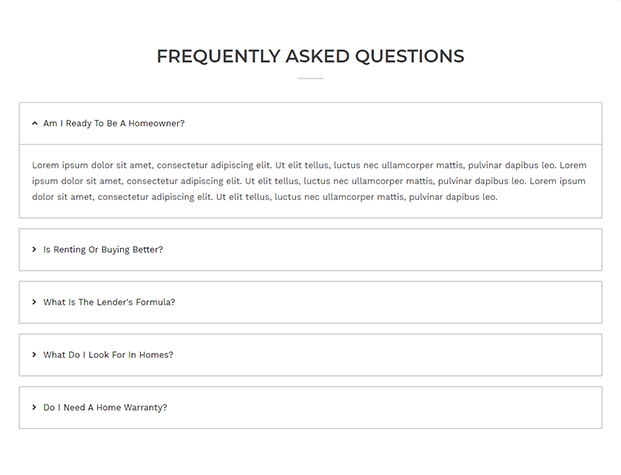Click blank space in Lender's Formula row

click(x=388, y=302)
